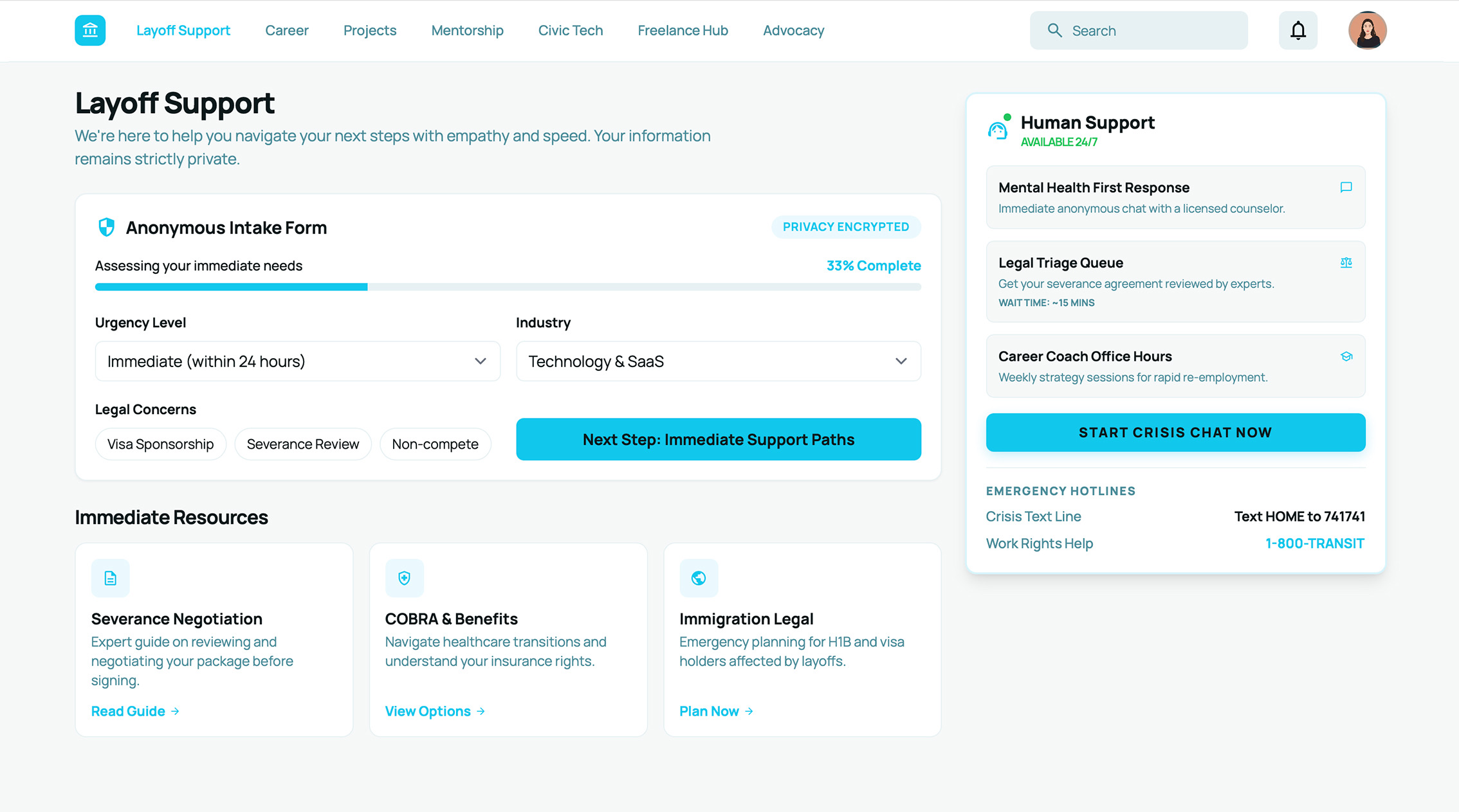
Task: Click the user profile avatar
Action: coord(1367,30)
